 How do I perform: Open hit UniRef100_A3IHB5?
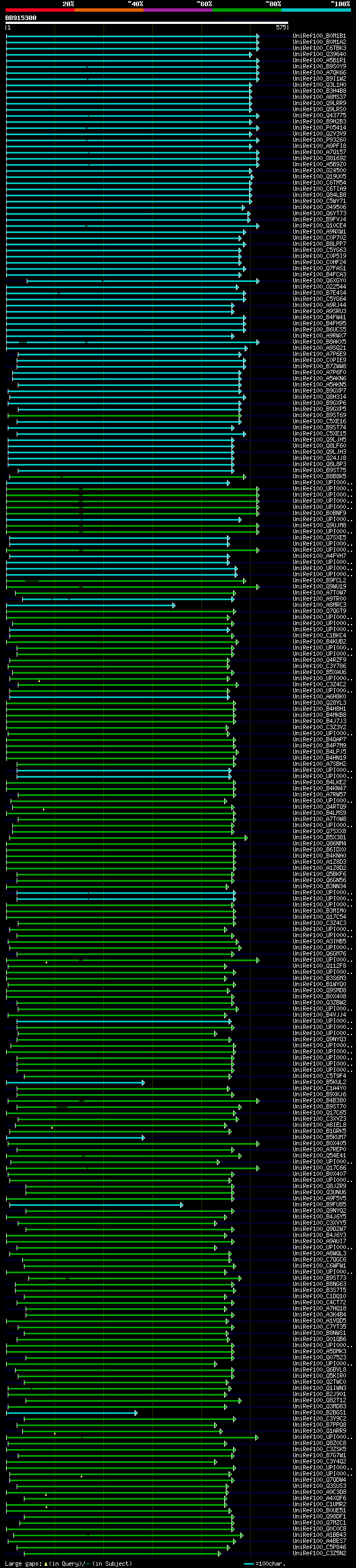(x=319, y=942)
